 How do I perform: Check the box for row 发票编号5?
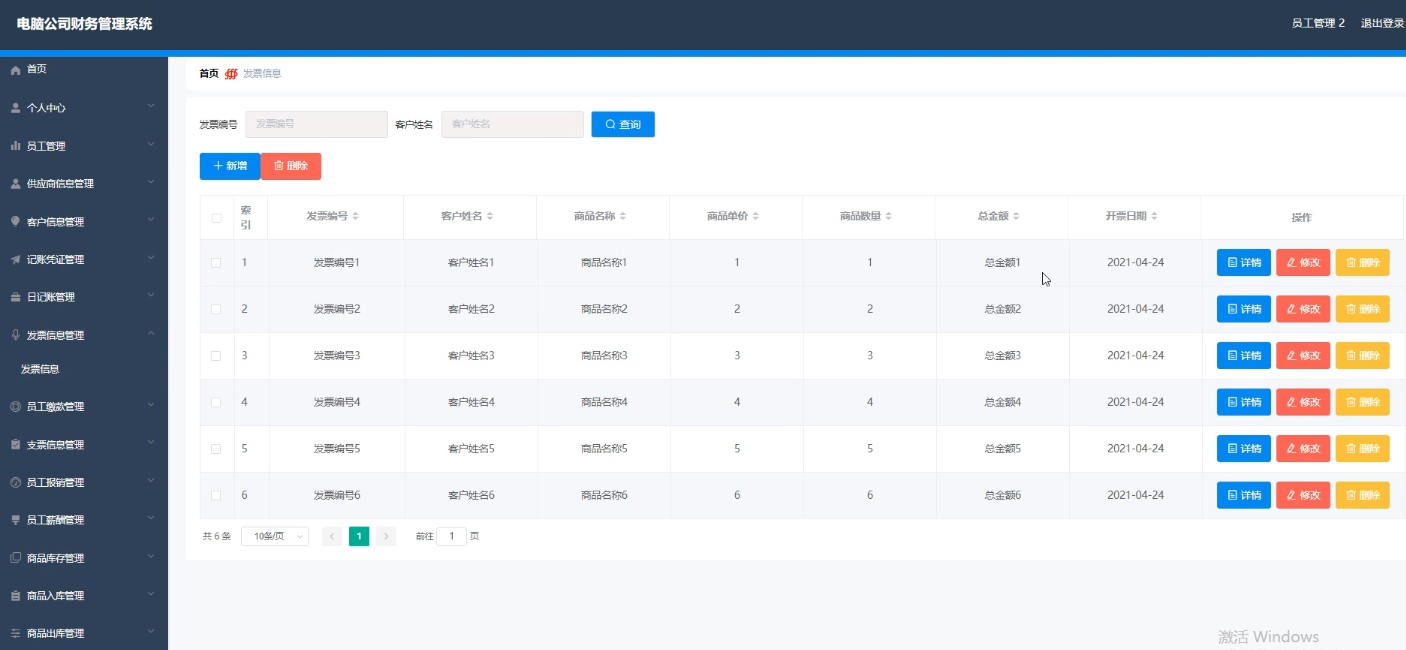pyautogui.click(x=216, y=449)
